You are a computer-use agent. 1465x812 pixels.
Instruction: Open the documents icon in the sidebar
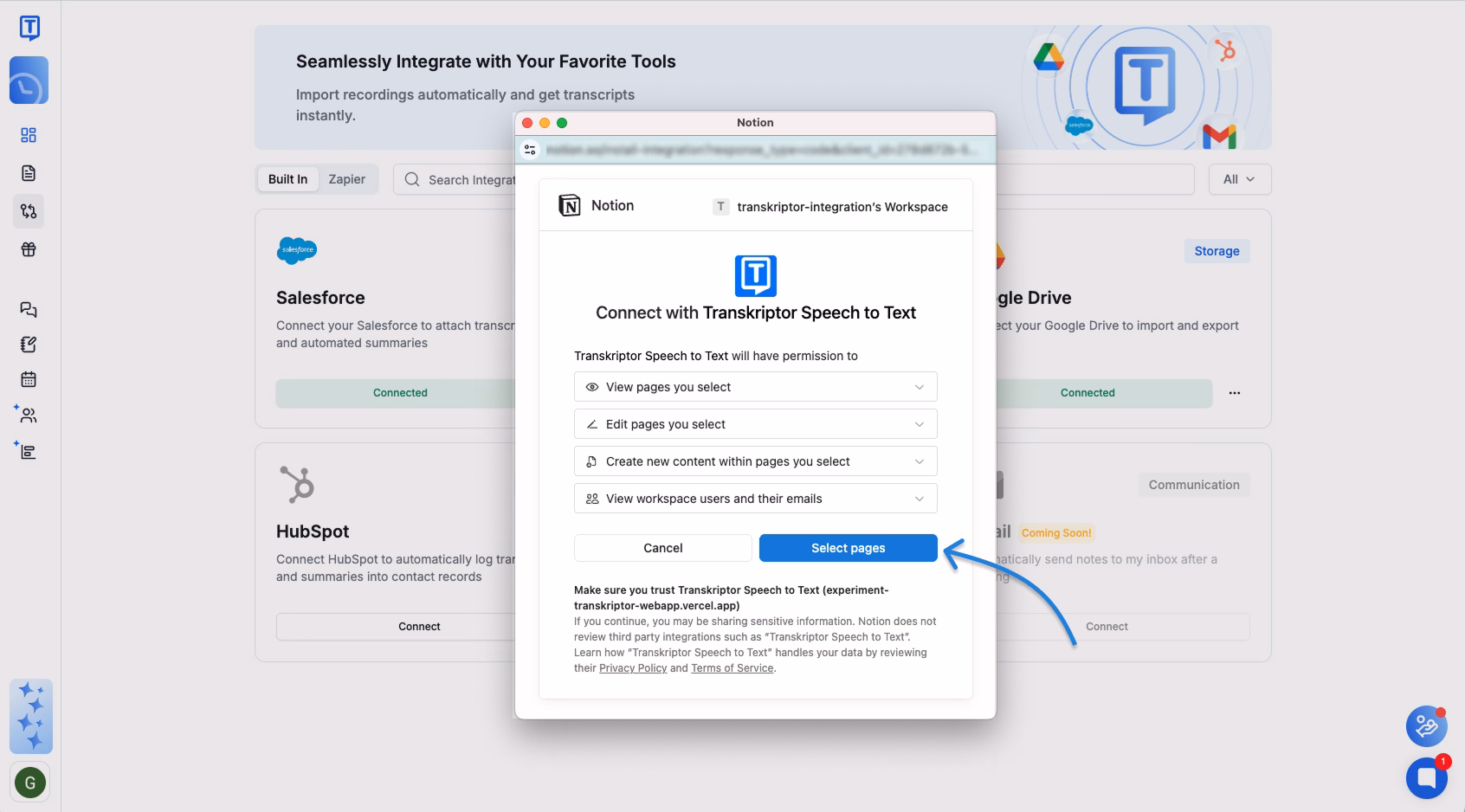click(x=29, y=173)
